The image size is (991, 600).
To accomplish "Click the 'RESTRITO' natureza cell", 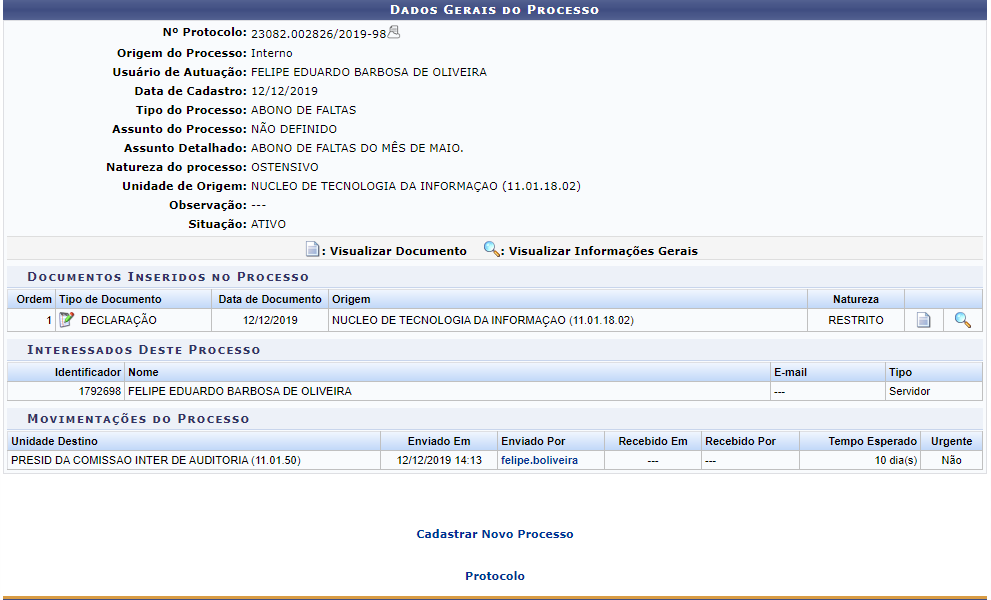I will pos(856,320).
